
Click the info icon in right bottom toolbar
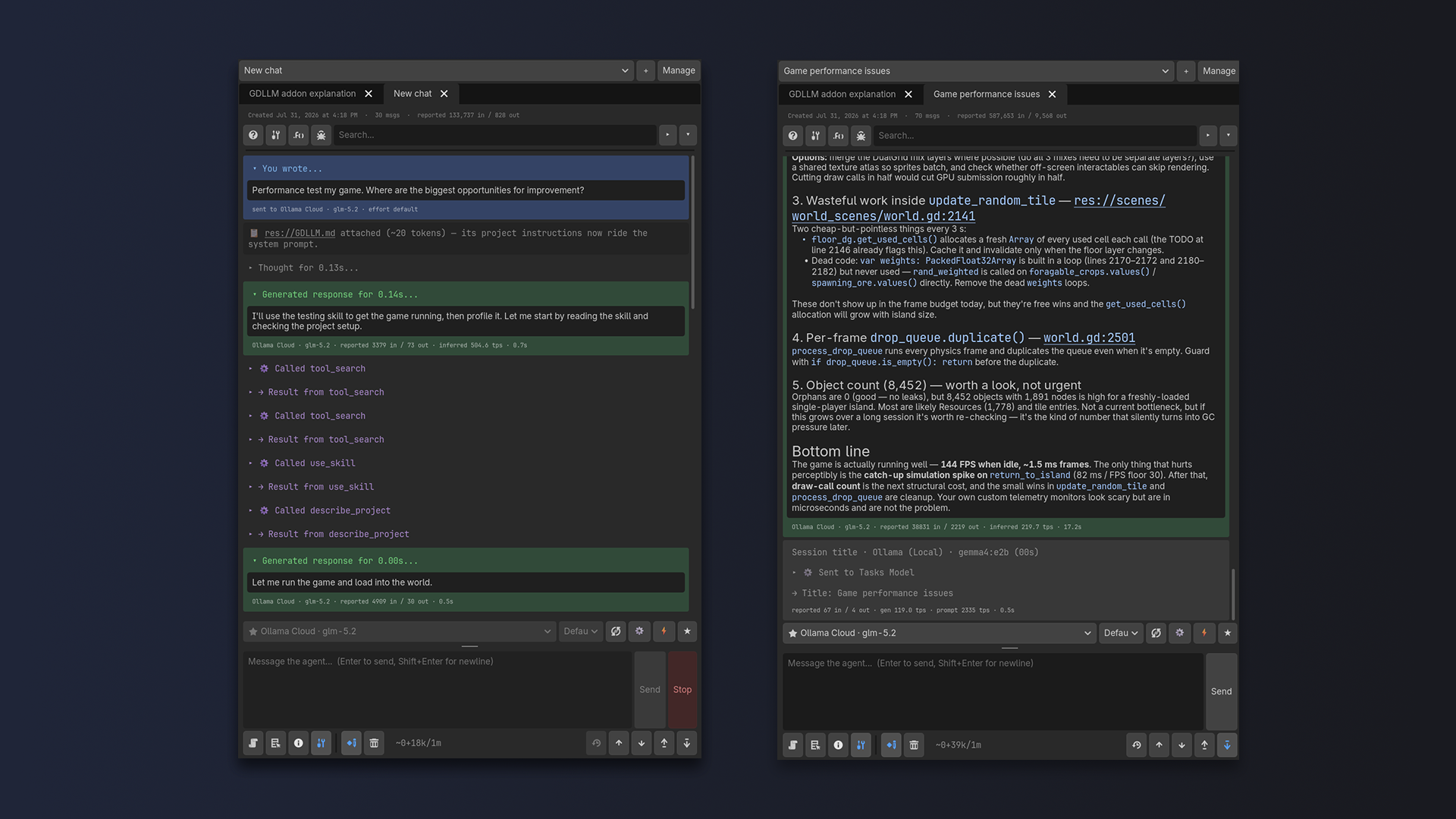click(839, 745)
